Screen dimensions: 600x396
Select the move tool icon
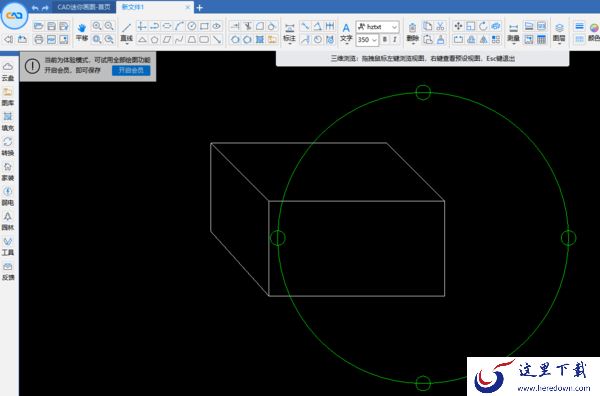click(x=458, y=26)
